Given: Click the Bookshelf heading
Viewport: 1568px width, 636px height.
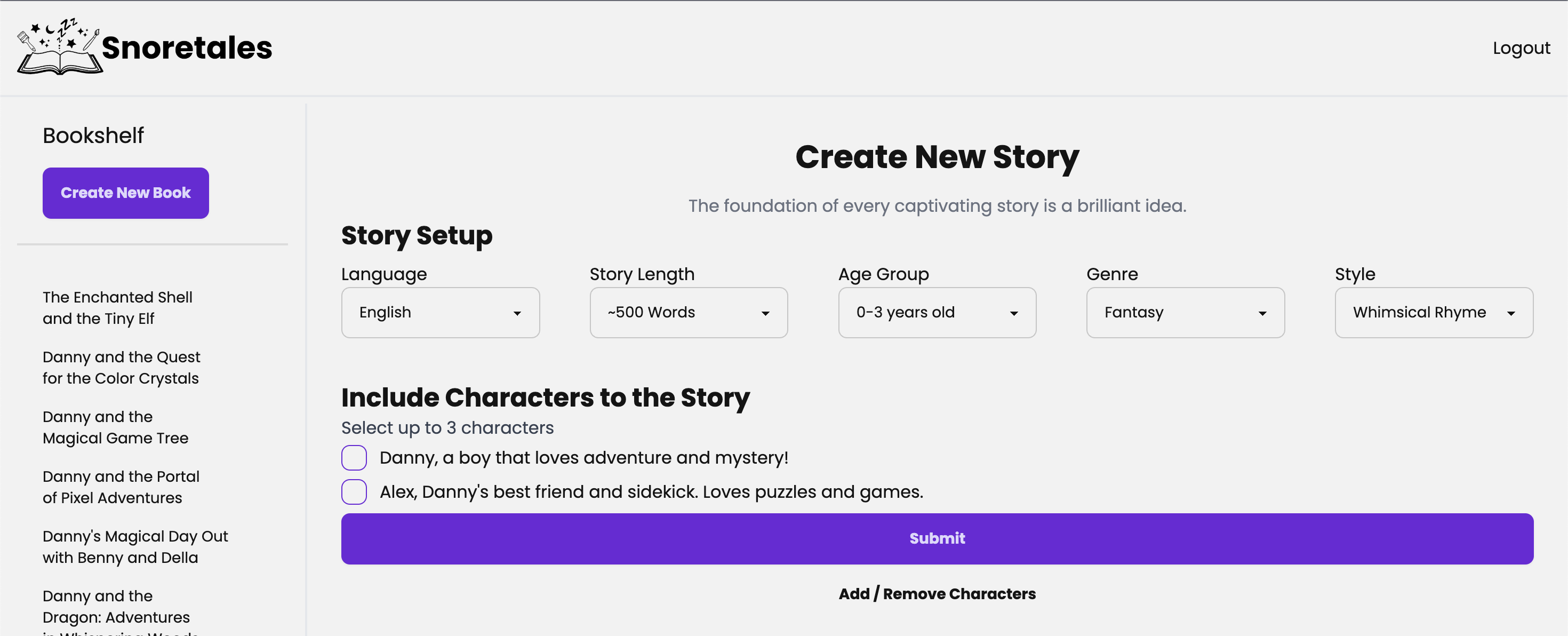Looking at the screenshot, I should point(93,135).
